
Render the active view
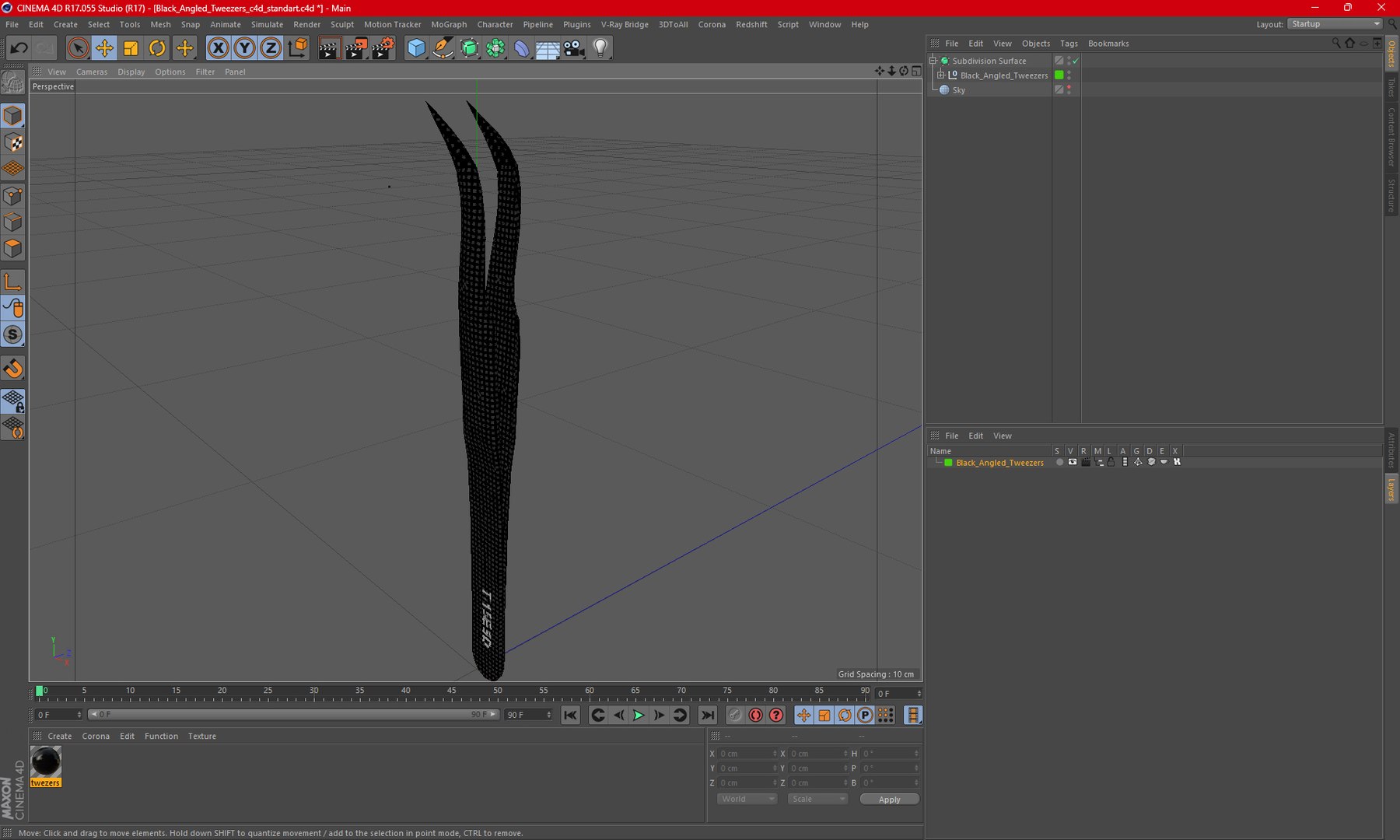pos(329,48)
